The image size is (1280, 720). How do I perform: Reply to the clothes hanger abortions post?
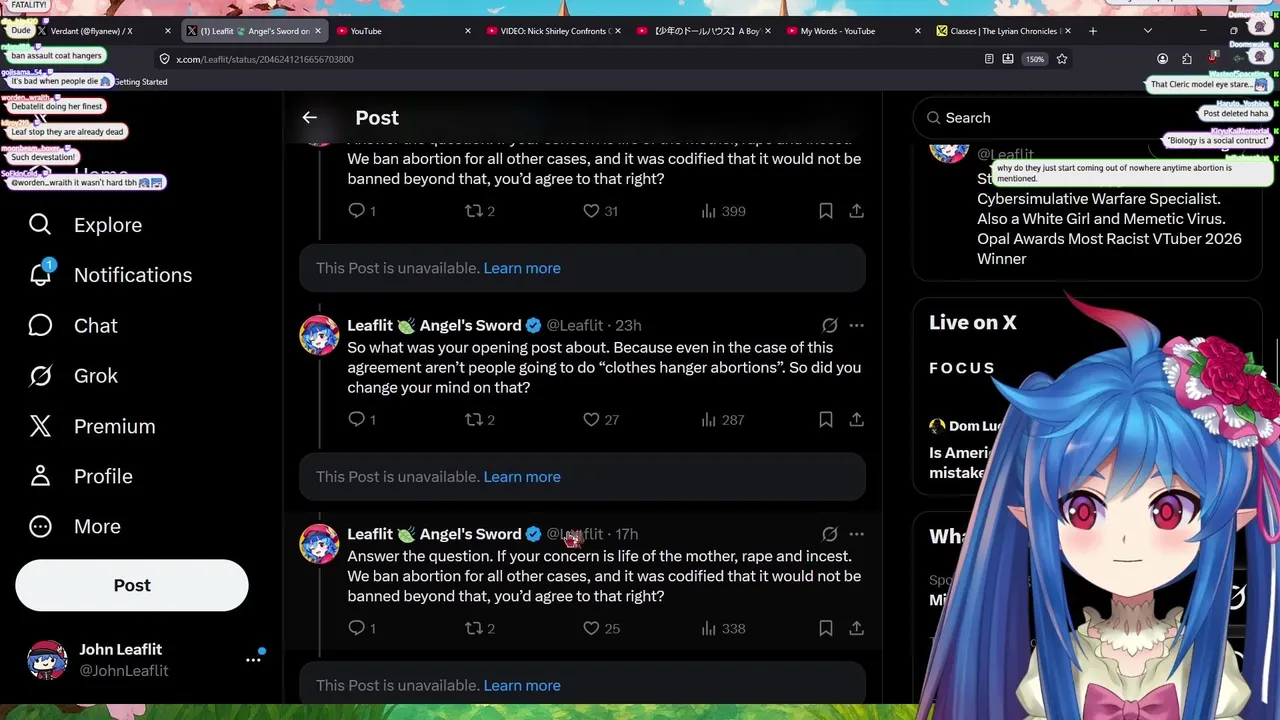(x=361, y=420)
